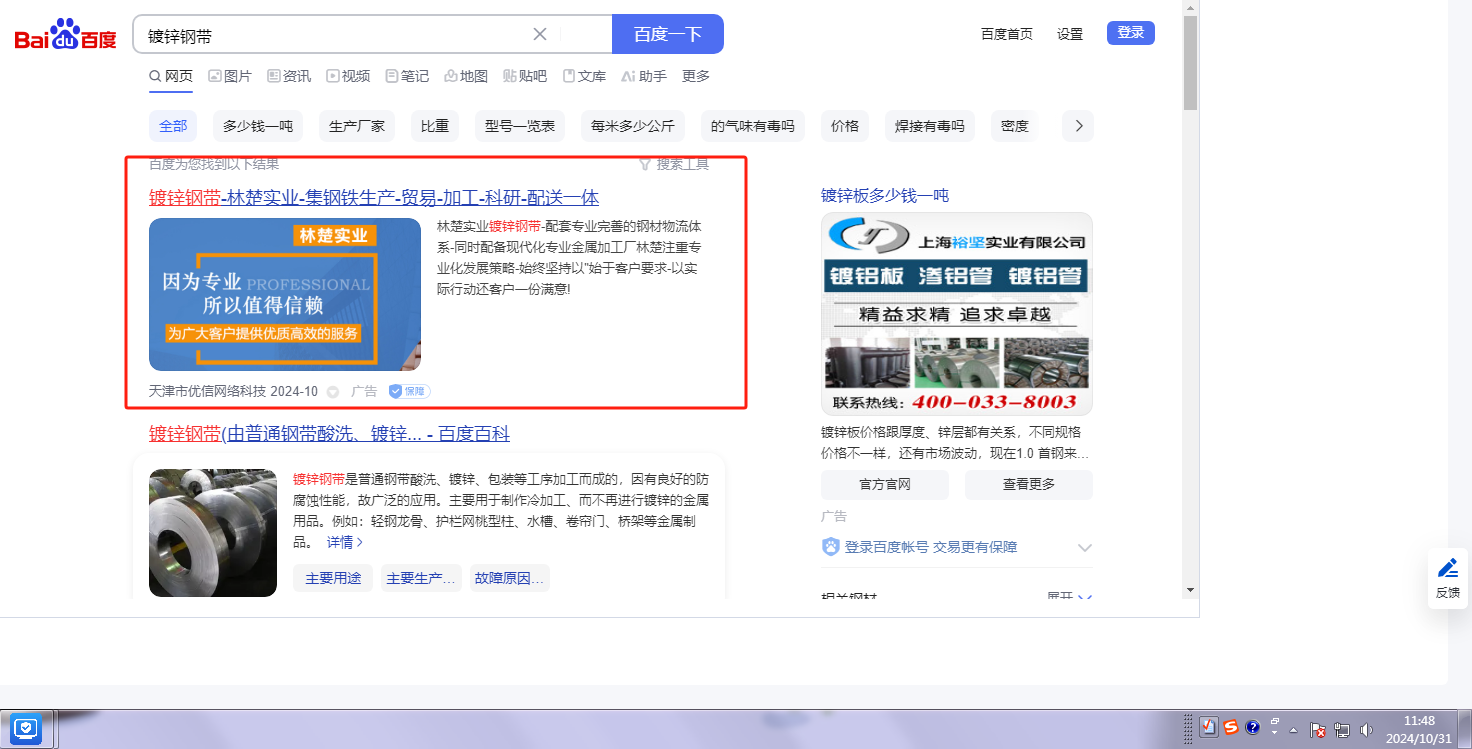This screenshot has width=1472, height=749.
Task: Select the 生产厂家 filter chip
Action: pos(357,126)
